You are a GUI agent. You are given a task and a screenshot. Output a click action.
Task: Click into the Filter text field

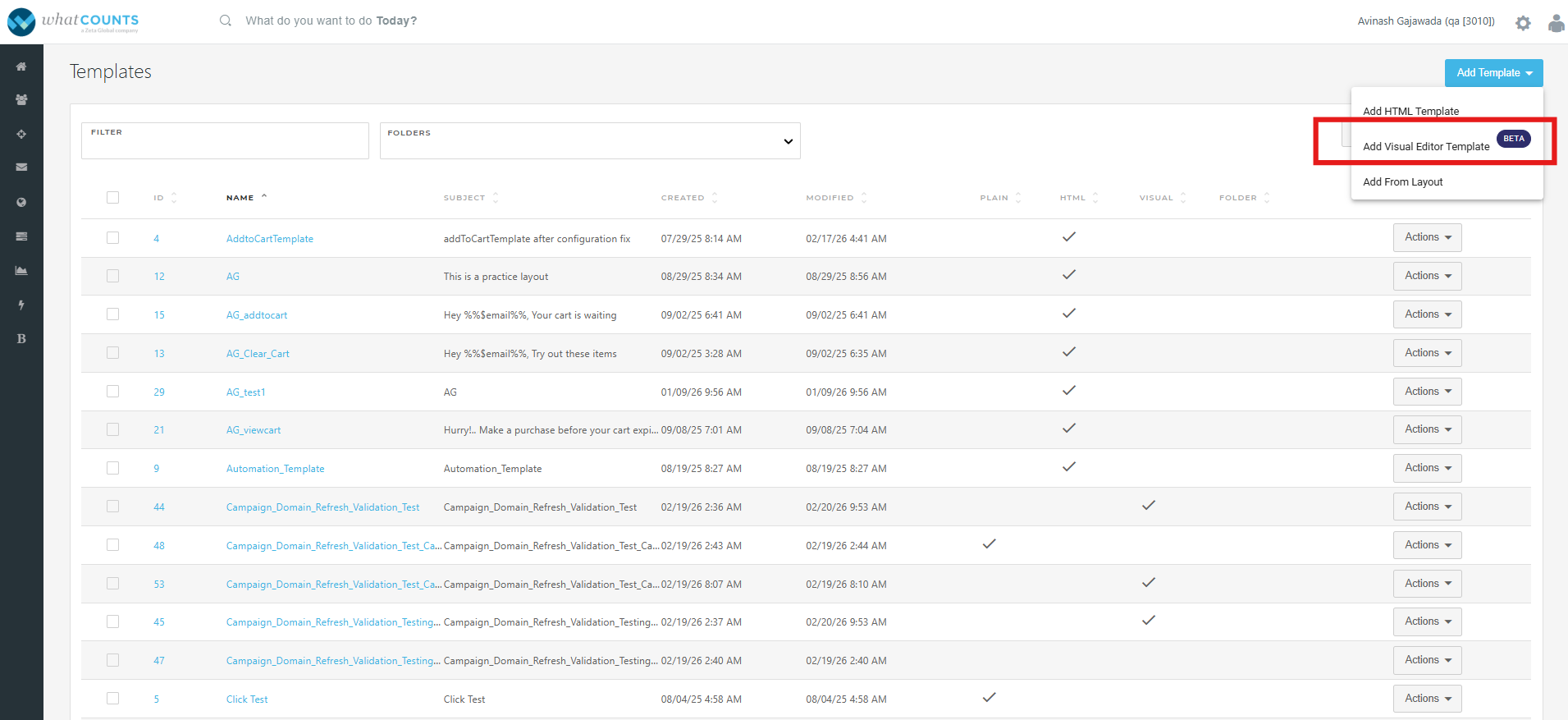[225, 145]
